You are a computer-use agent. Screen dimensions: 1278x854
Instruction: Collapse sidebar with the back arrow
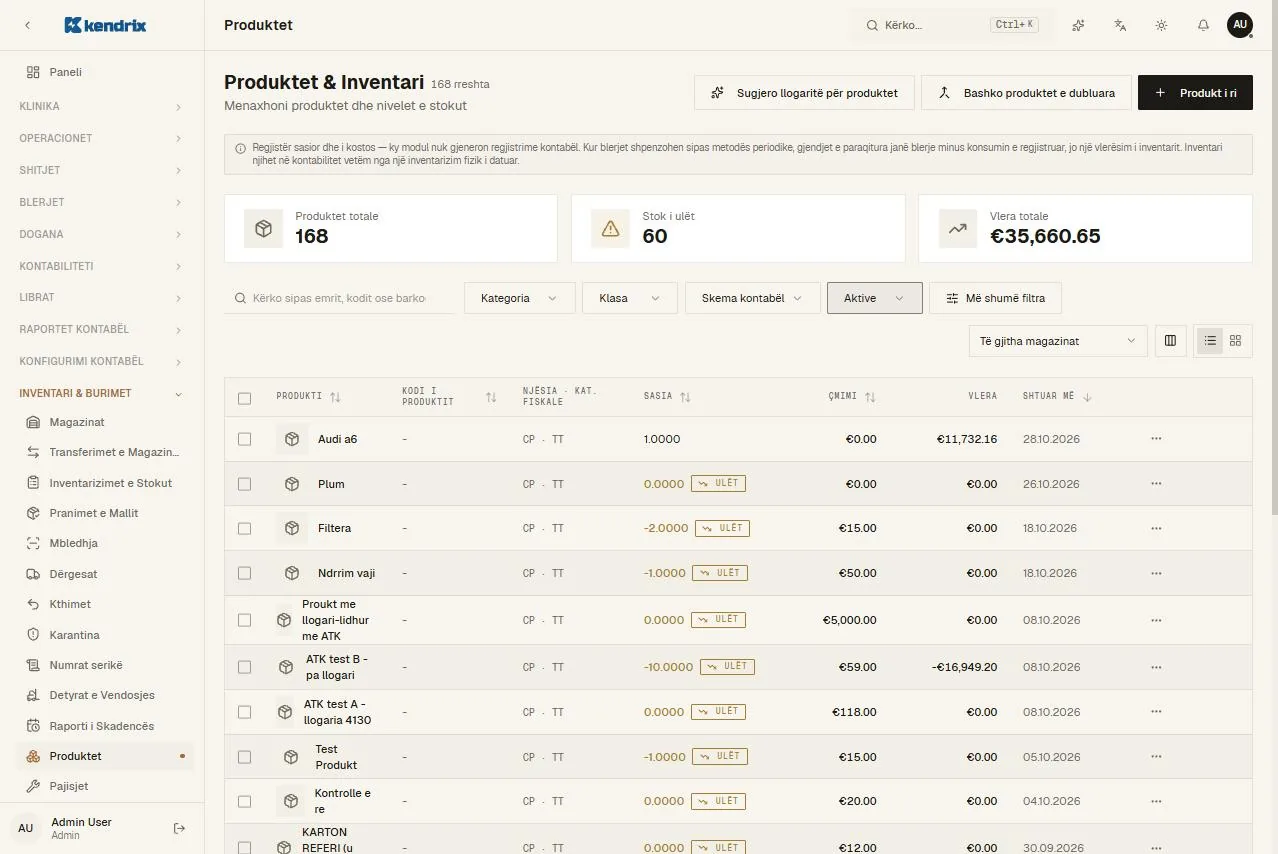[x=27, y=25]
